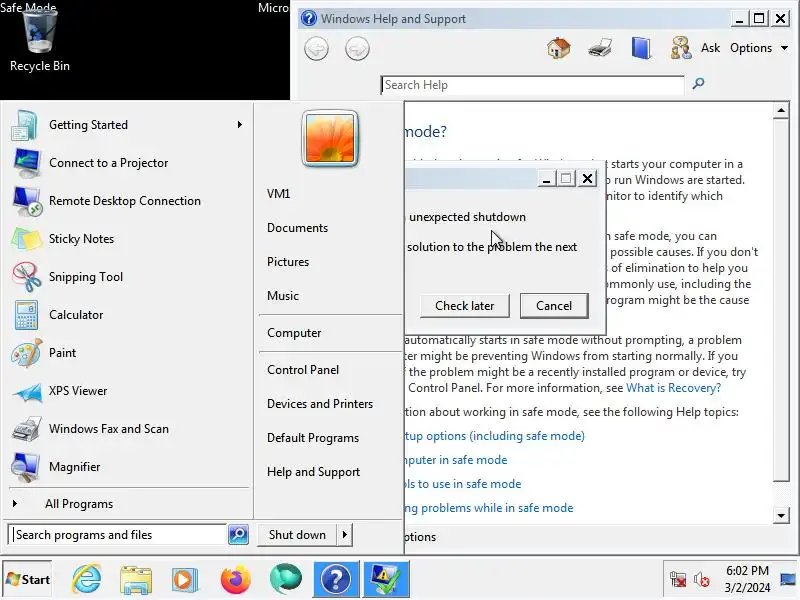800x600 pixels.
Task: Open Help and Support menu item
Action: [x=313, y=472]
